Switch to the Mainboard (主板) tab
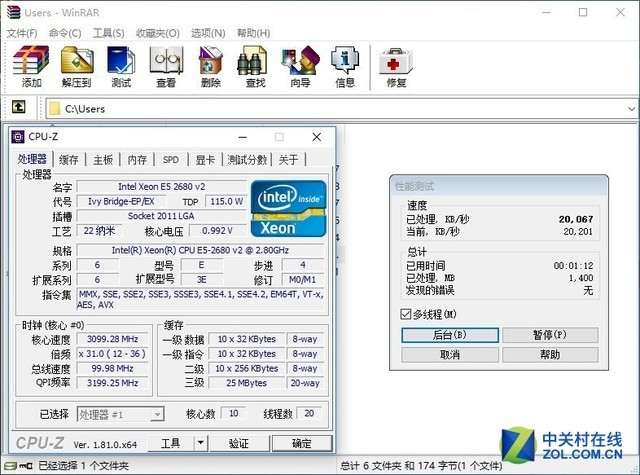640x475 pixels. tap(103, 160)
